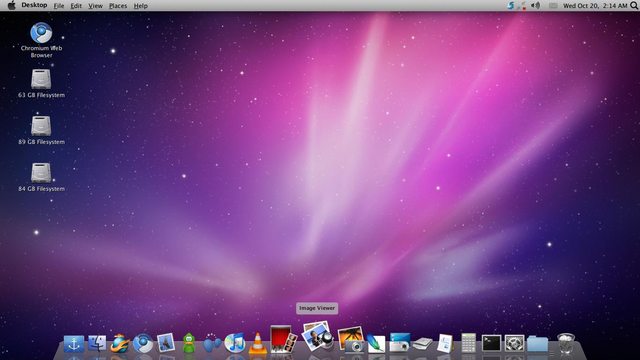Image resolution: width=640 pixels, height=360 pixels.
Task: Open the flatbed scanner icon in dock
Action: [422, 344]
